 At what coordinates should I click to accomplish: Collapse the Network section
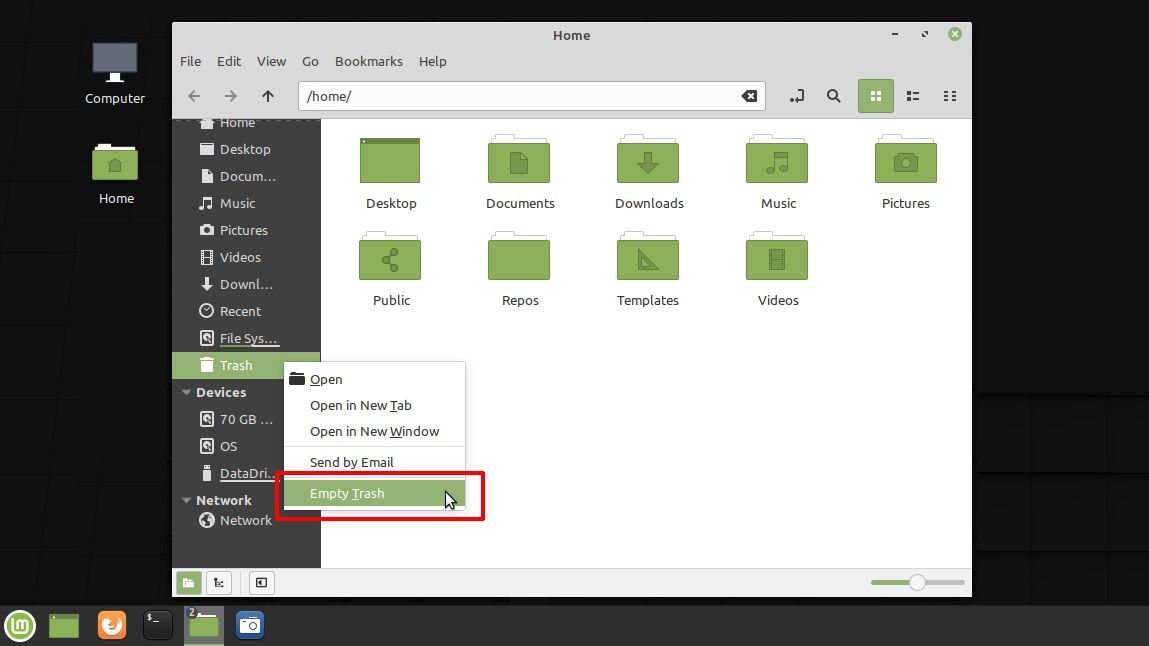[186, 500]
